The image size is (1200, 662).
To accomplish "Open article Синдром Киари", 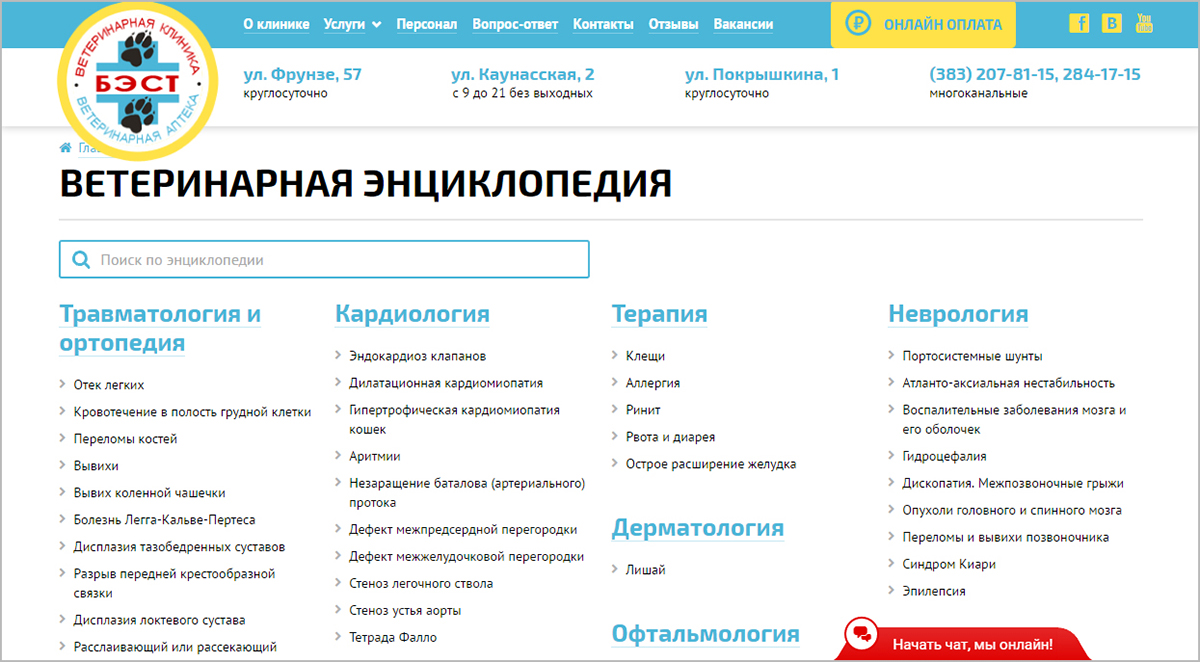I will (x=949, y=564).
